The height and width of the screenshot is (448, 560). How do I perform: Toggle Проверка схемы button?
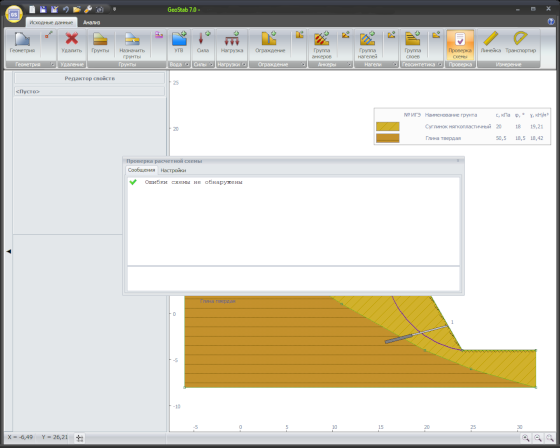click(x=460, y=45)
